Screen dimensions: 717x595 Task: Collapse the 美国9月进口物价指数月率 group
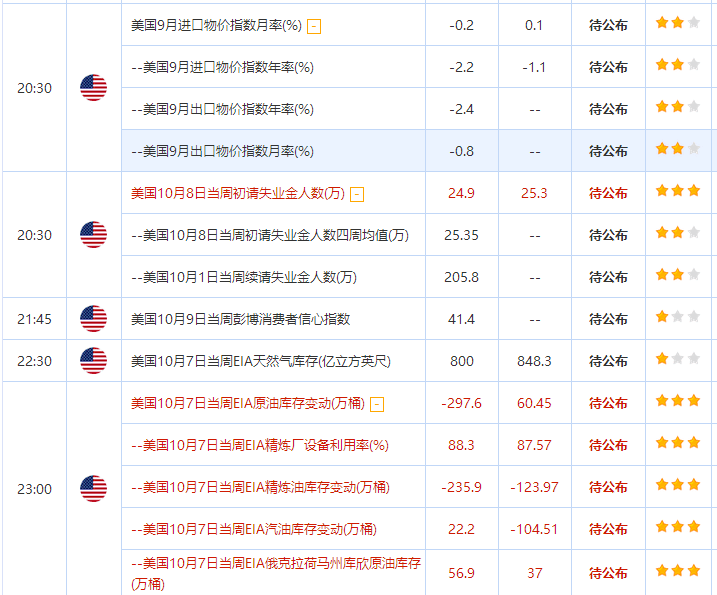(314, 27)
